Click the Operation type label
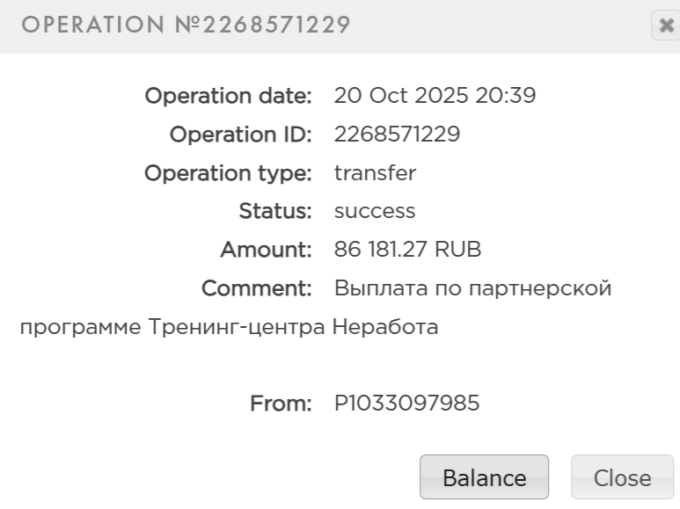The height and width of the screenshot is (509, 680). click(229, 173)
